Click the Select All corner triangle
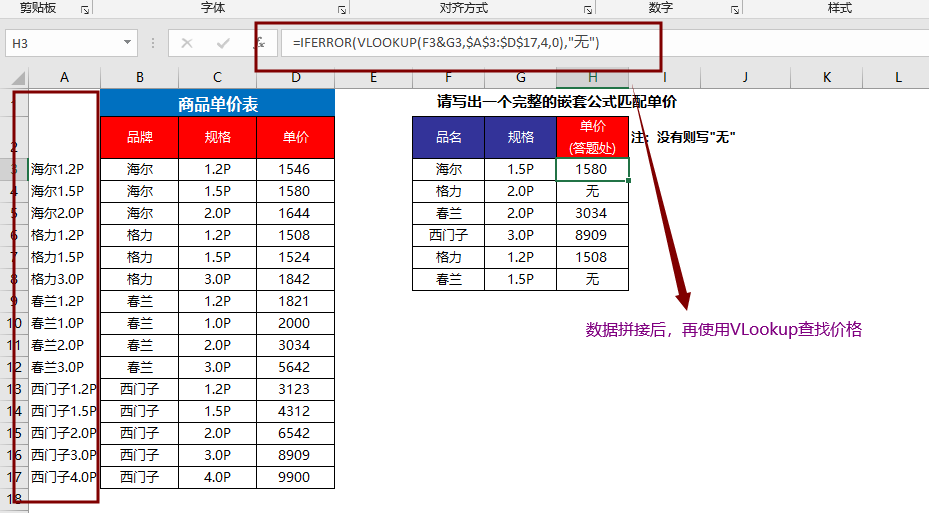This screenshot has width=929, height=513. 18,78
